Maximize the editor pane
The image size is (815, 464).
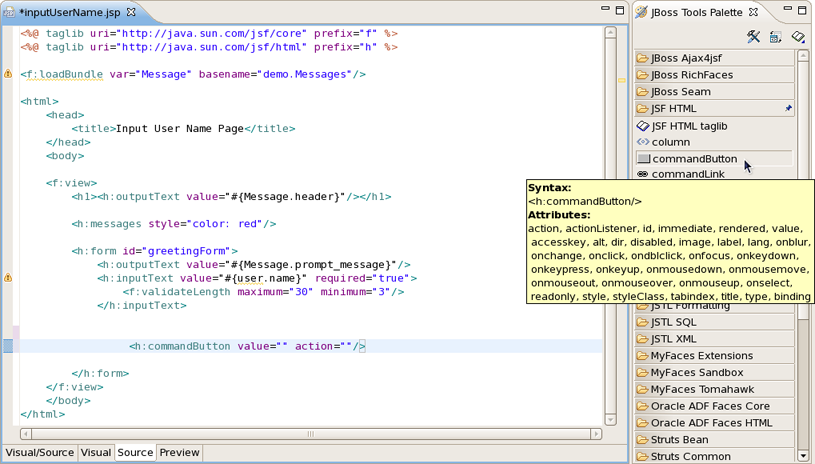[x=620, y=10]
